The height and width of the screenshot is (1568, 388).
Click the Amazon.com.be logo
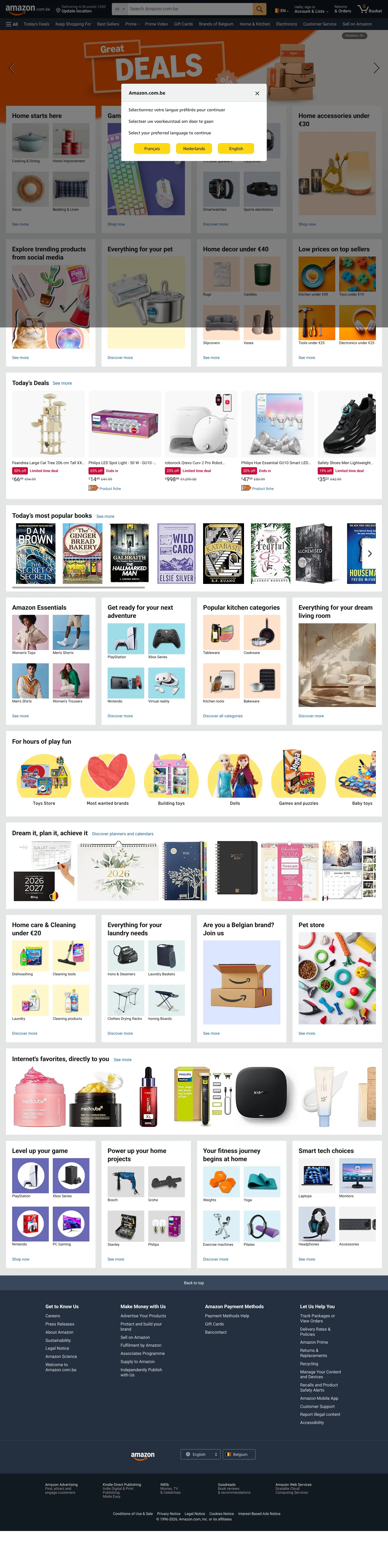coord(28,9)
